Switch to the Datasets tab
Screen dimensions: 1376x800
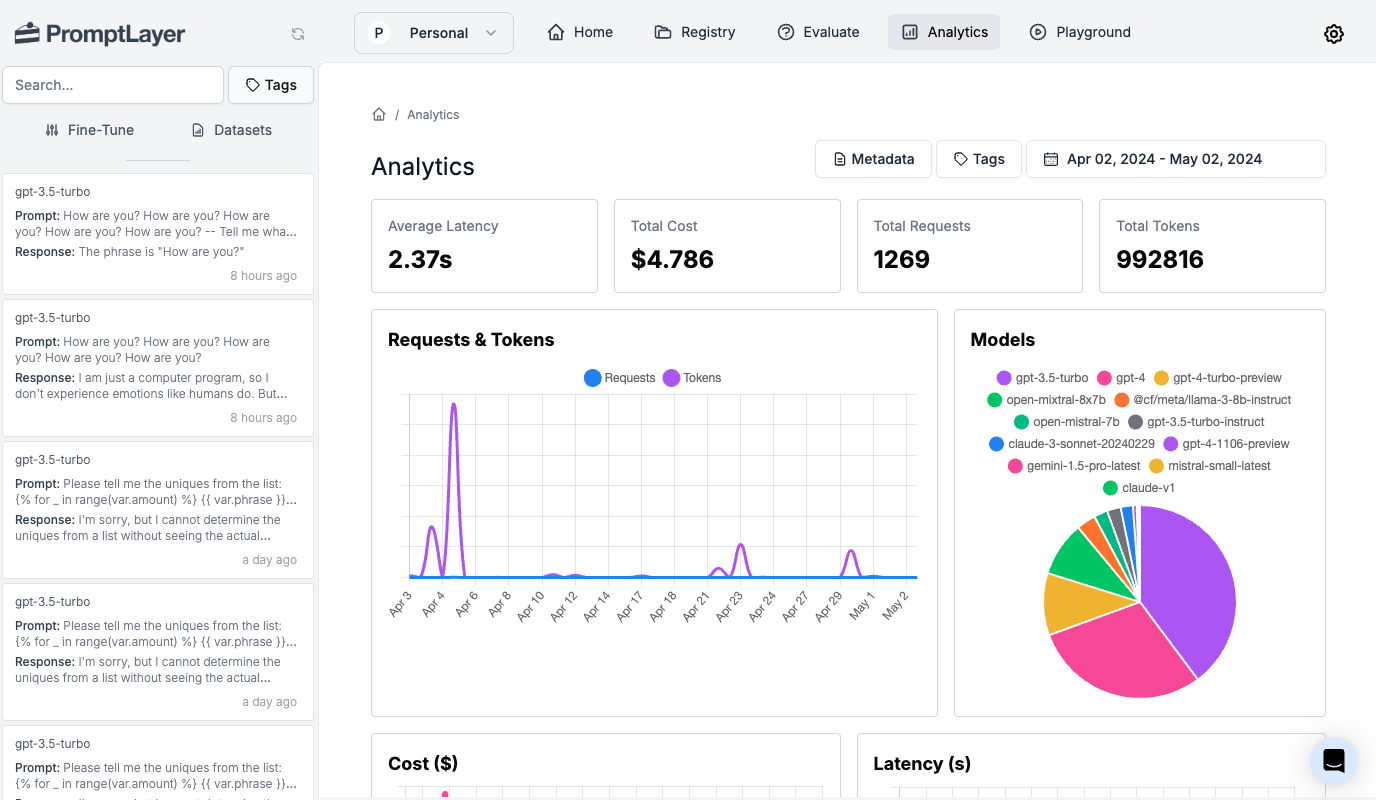[x=231, y=130]
